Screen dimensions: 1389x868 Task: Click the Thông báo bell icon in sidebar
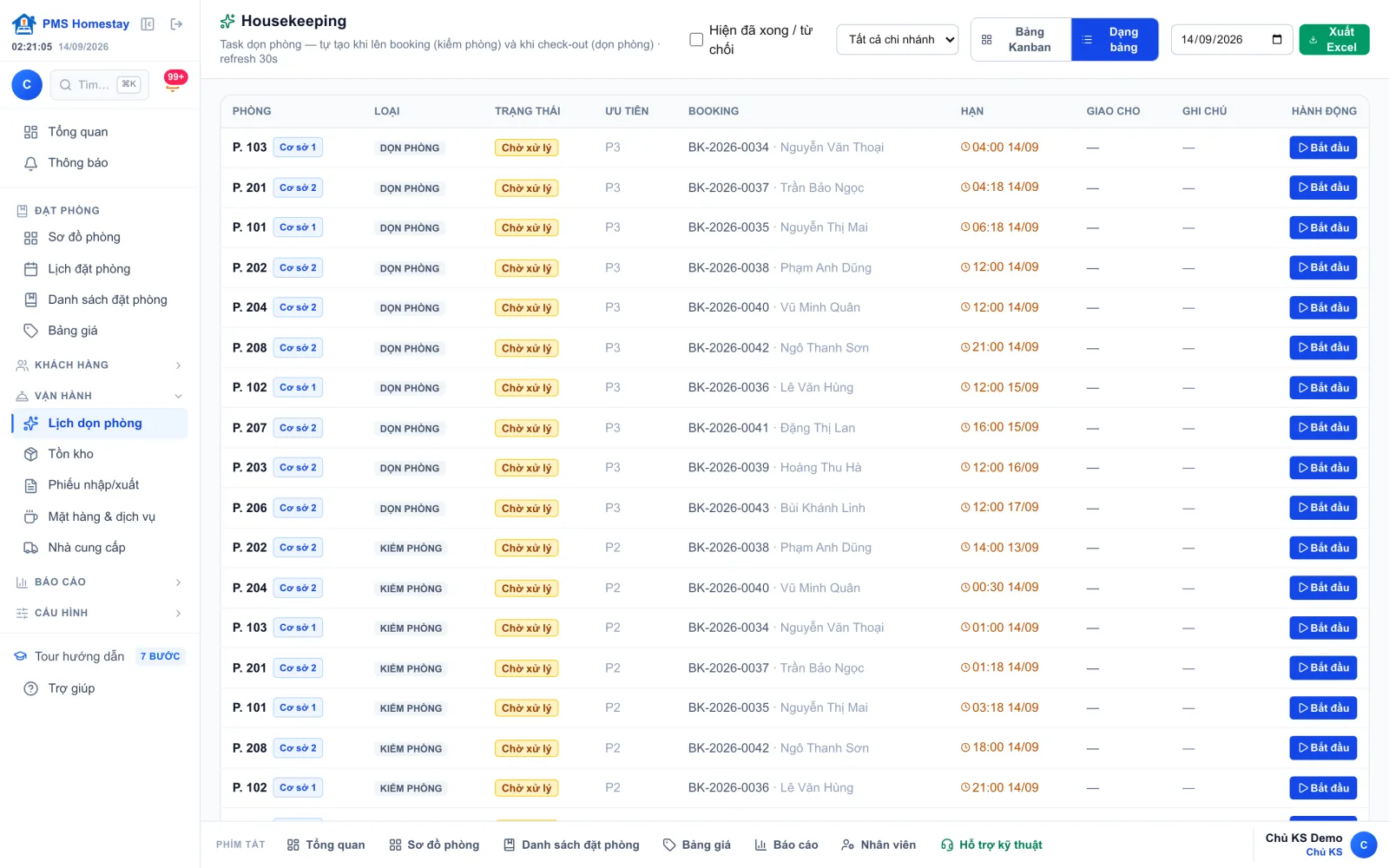pyautogui.click(x=31, y=163)
